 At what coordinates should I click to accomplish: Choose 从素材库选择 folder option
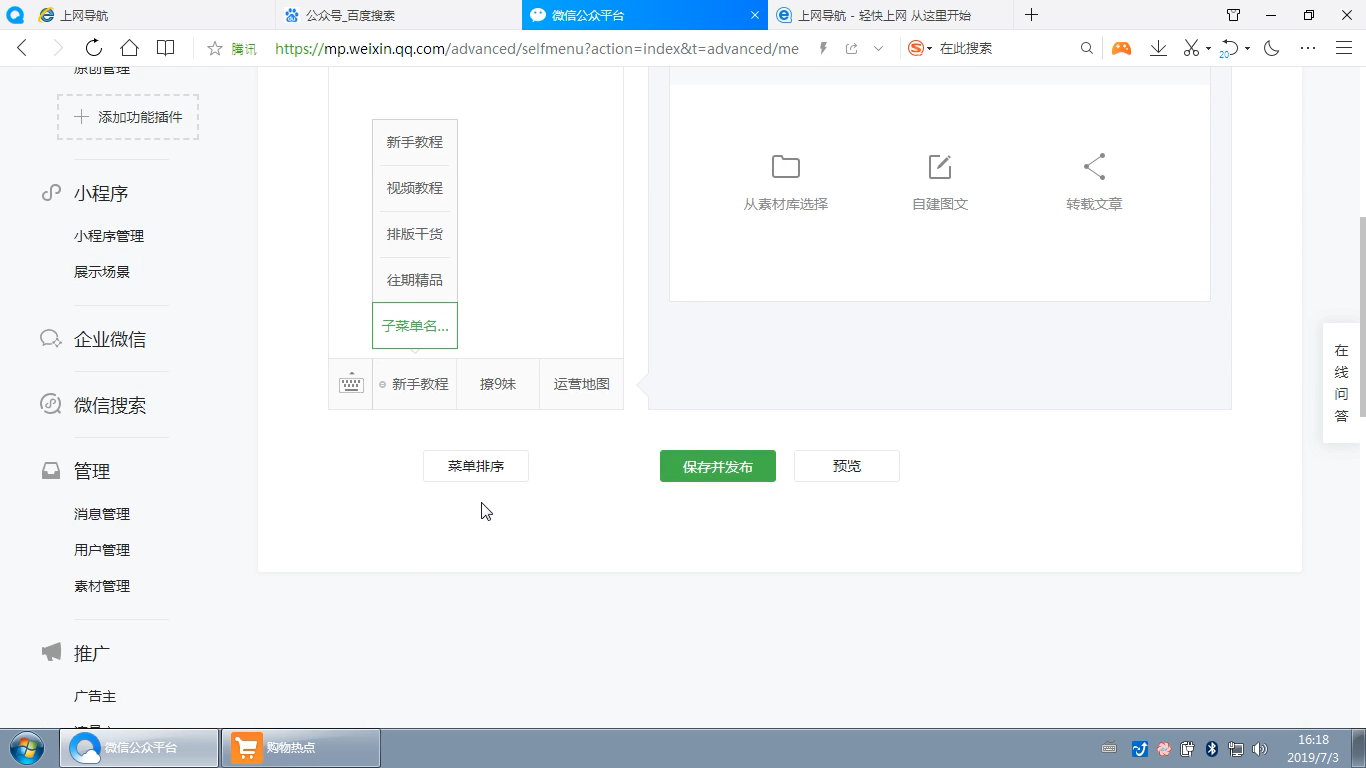click(x=786, y=182)
